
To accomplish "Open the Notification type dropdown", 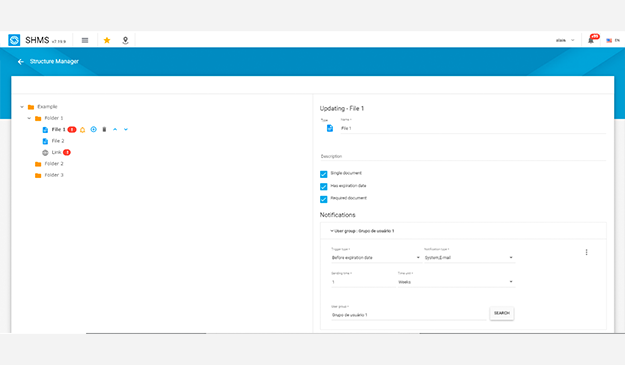I will (x=469, y=258).
